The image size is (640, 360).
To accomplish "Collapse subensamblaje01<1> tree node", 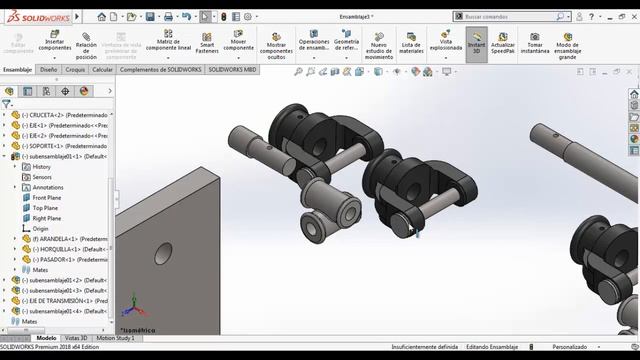I will click(x=4, y=156).
